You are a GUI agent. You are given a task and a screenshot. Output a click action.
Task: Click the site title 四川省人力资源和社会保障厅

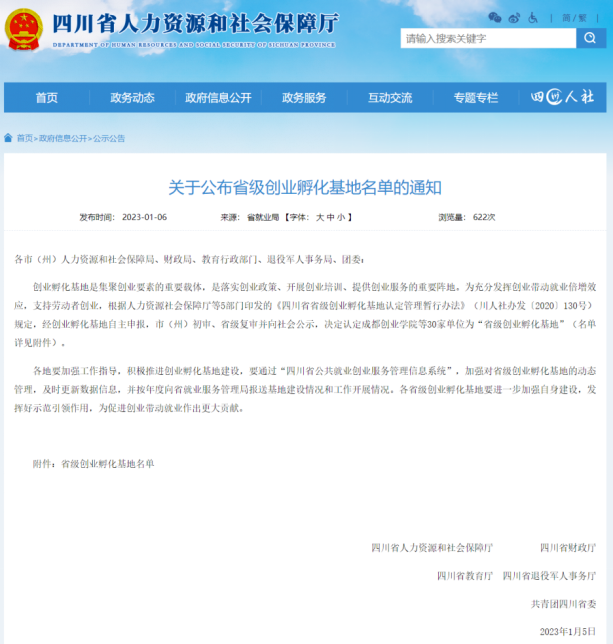click(x=195, y=23)
